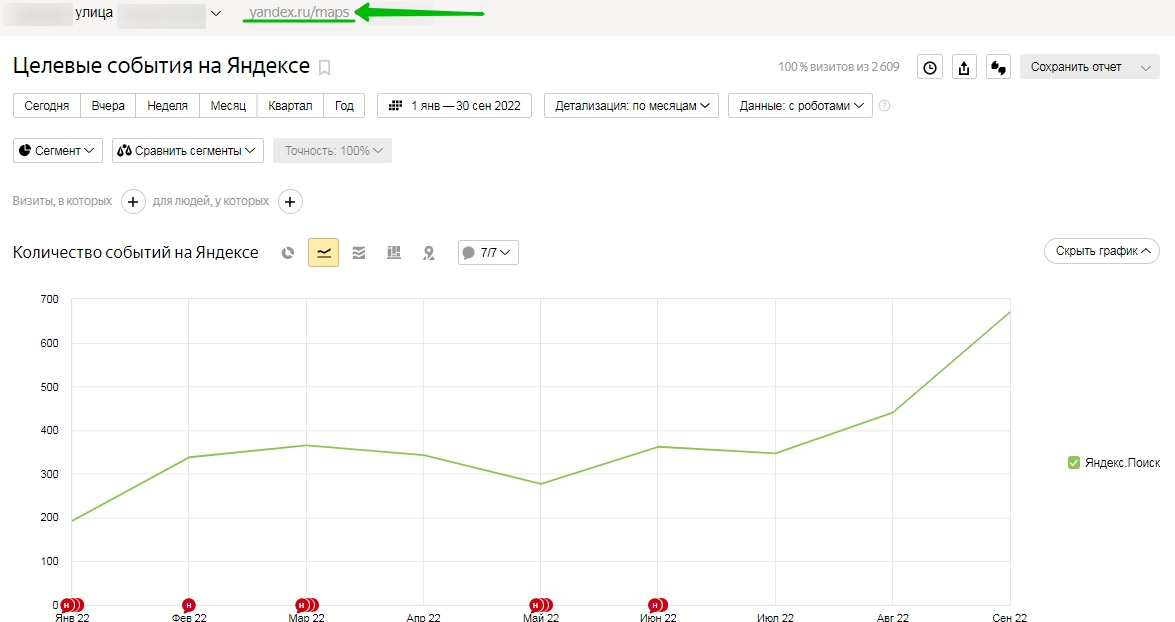1175x622 pixels.
Task: Click the feedback thumbs icon
Action: tap(998, 67)
